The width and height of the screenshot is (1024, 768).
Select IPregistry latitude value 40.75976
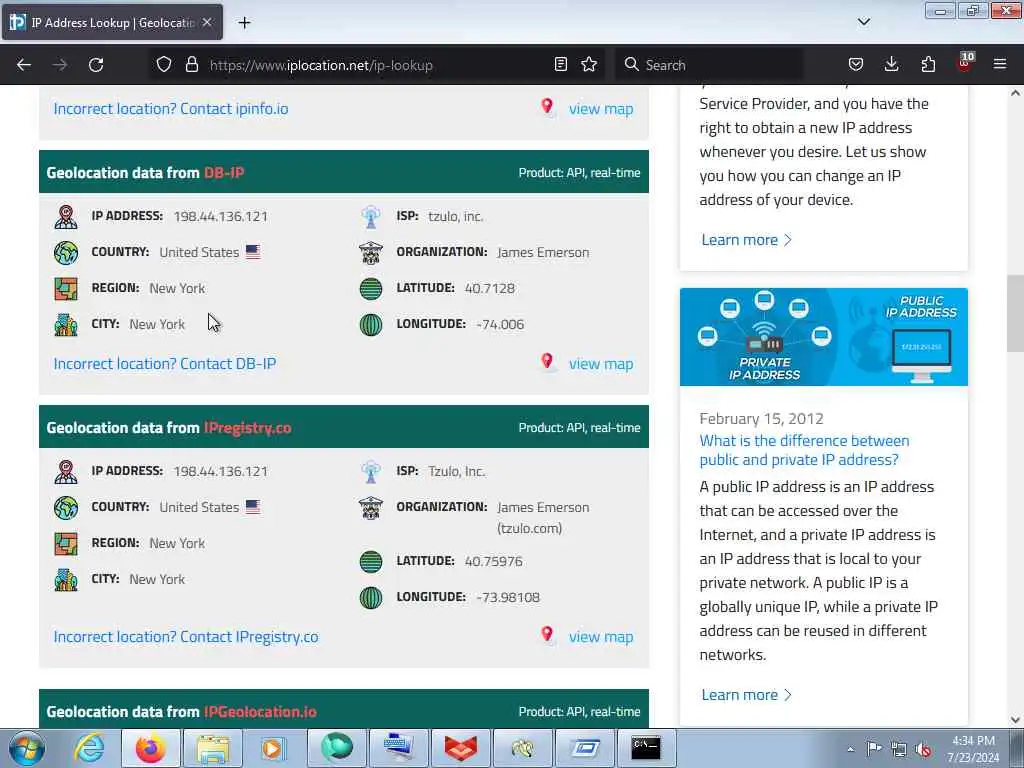pos(493,561)
